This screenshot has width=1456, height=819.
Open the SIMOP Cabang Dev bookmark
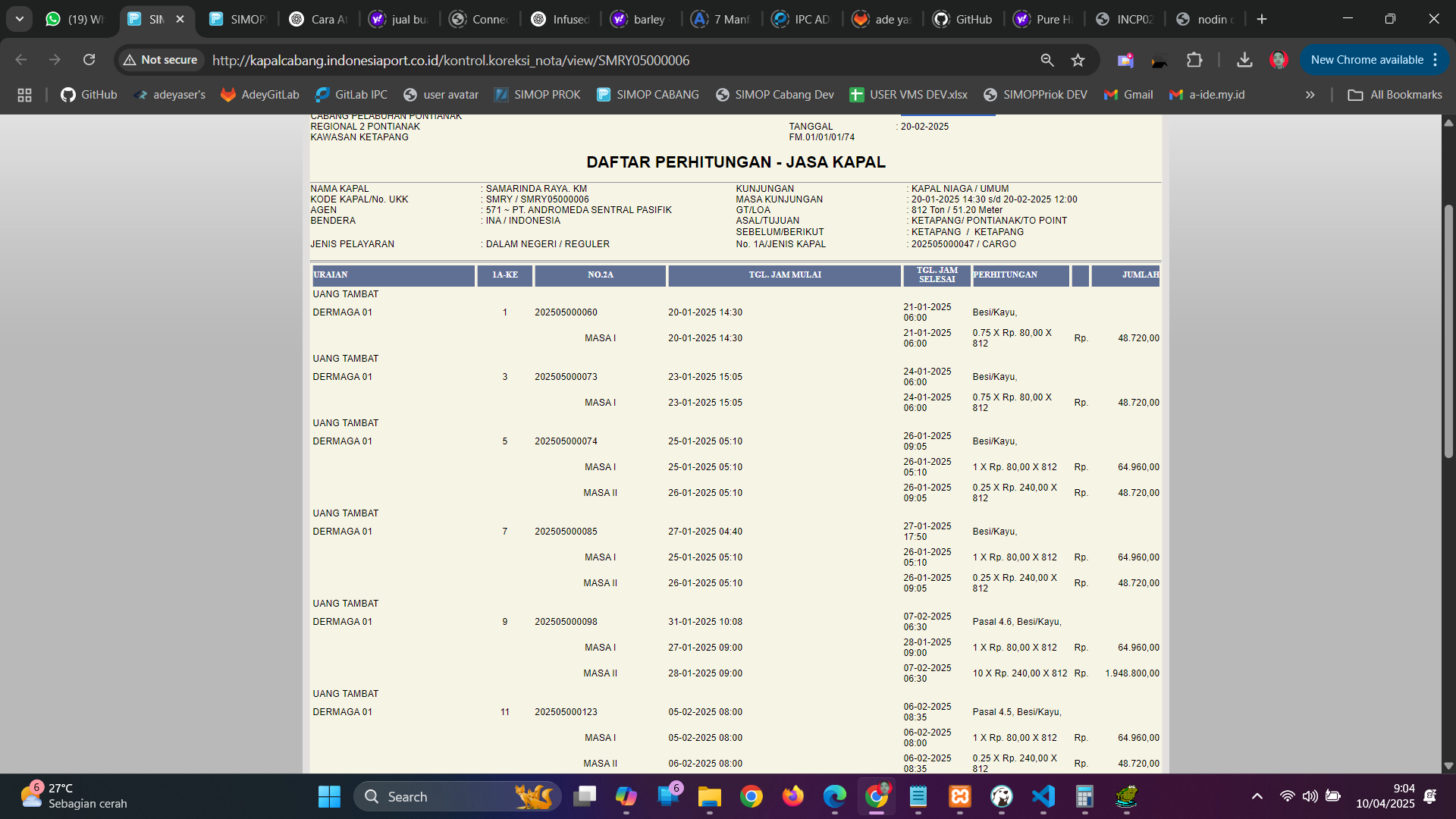pyautogui.click(x=774, y=95)
